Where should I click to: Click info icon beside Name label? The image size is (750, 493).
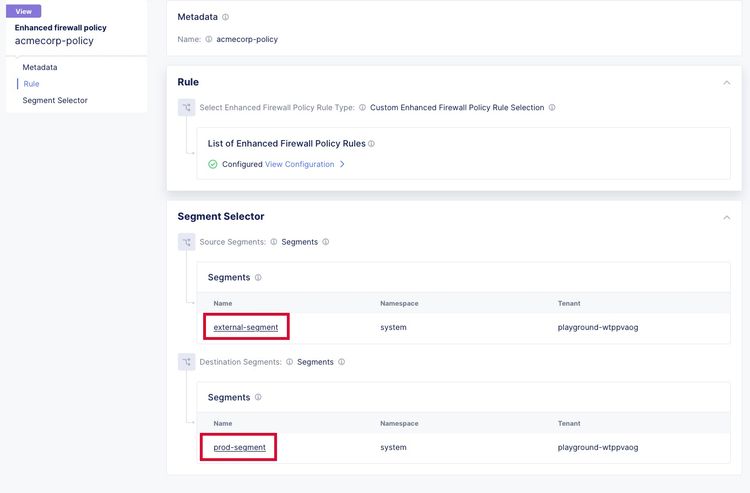coord(208,39)
